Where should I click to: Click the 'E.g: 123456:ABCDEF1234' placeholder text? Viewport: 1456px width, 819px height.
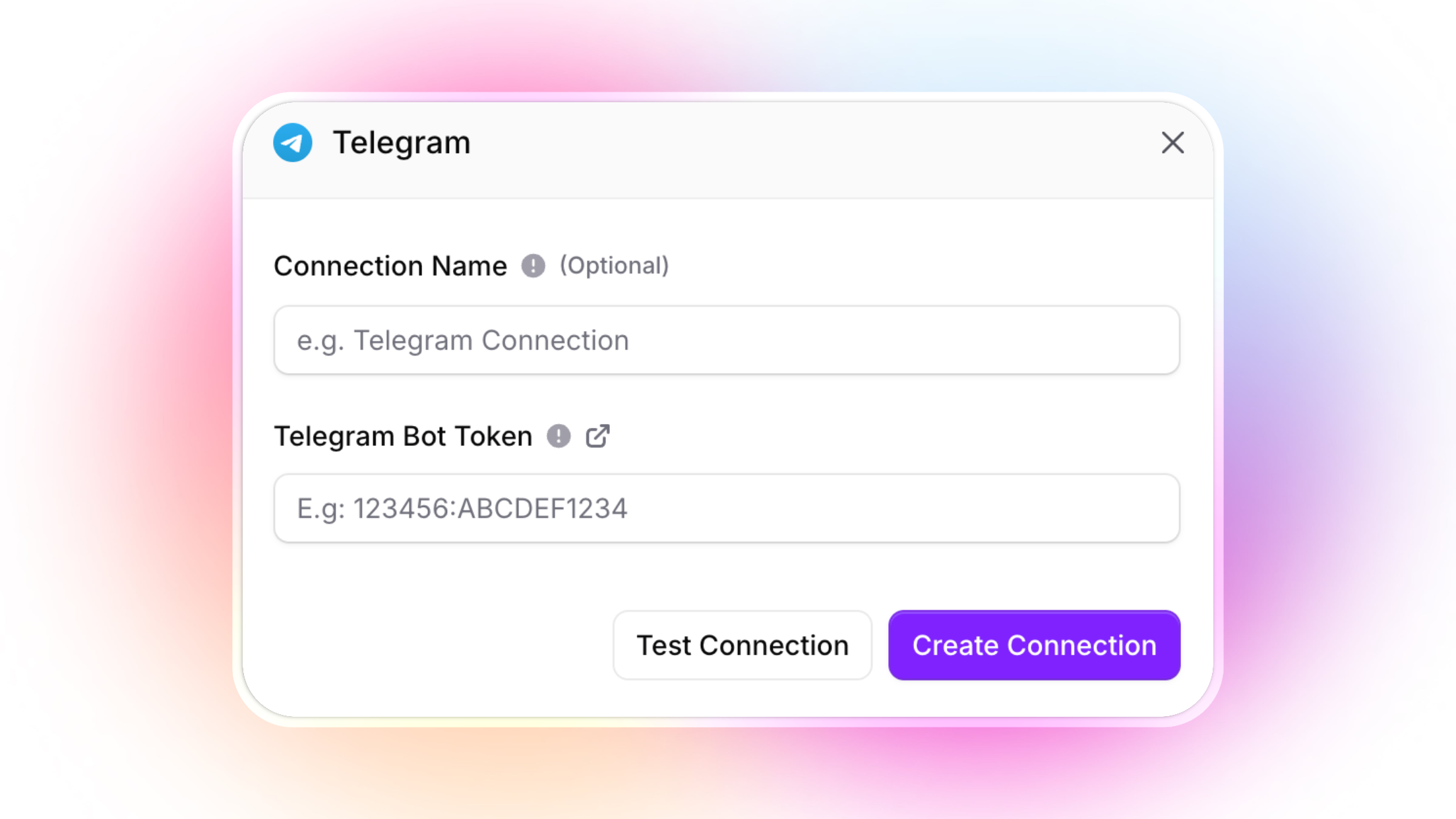[x=462, y=508]
